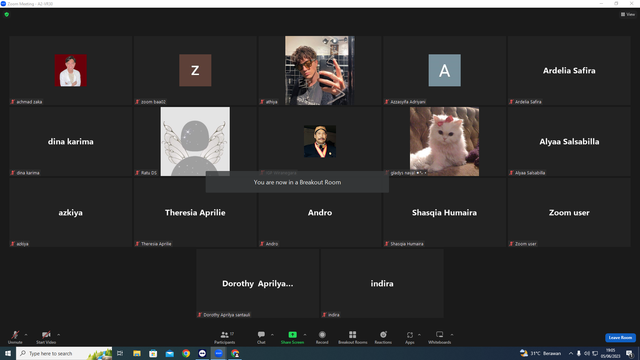Screen dimensions: 640x360
Task: Click the Leave Room button
Action: pos(620,338)
